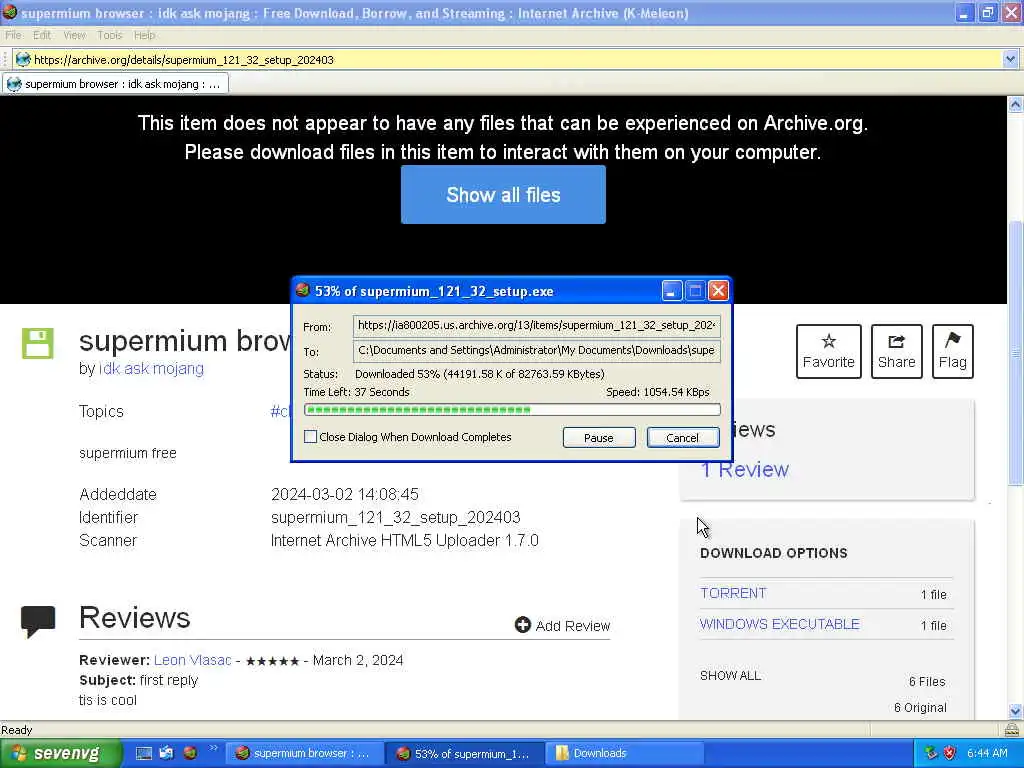This screenshot has height=768, width=1024.
Task: Click the '6 Original' count text
Action: (920, 707)
